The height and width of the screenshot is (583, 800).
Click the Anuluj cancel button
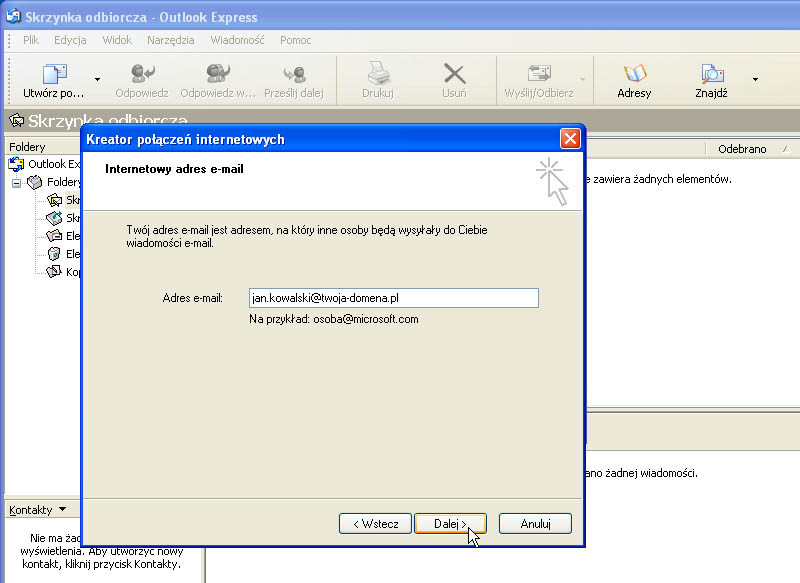(x=535, y=523)
